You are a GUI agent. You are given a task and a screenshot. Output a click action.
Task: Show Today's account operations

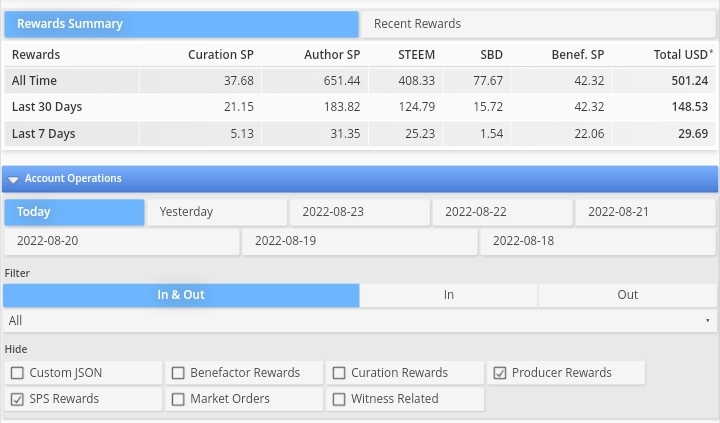click(75, 212)
